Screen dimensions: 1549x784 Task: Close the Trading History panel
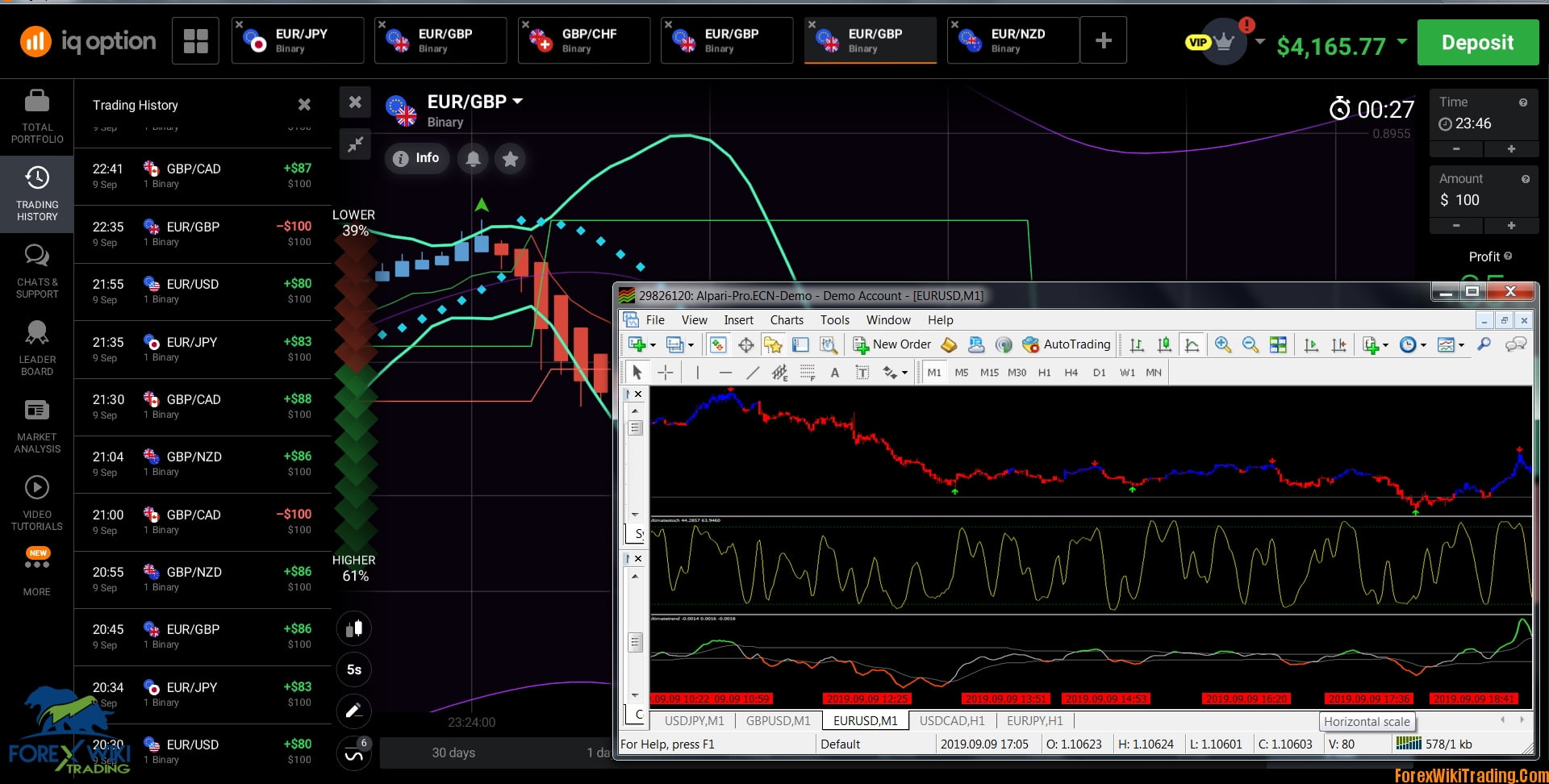pyautogui.click(x=304, y=105)
